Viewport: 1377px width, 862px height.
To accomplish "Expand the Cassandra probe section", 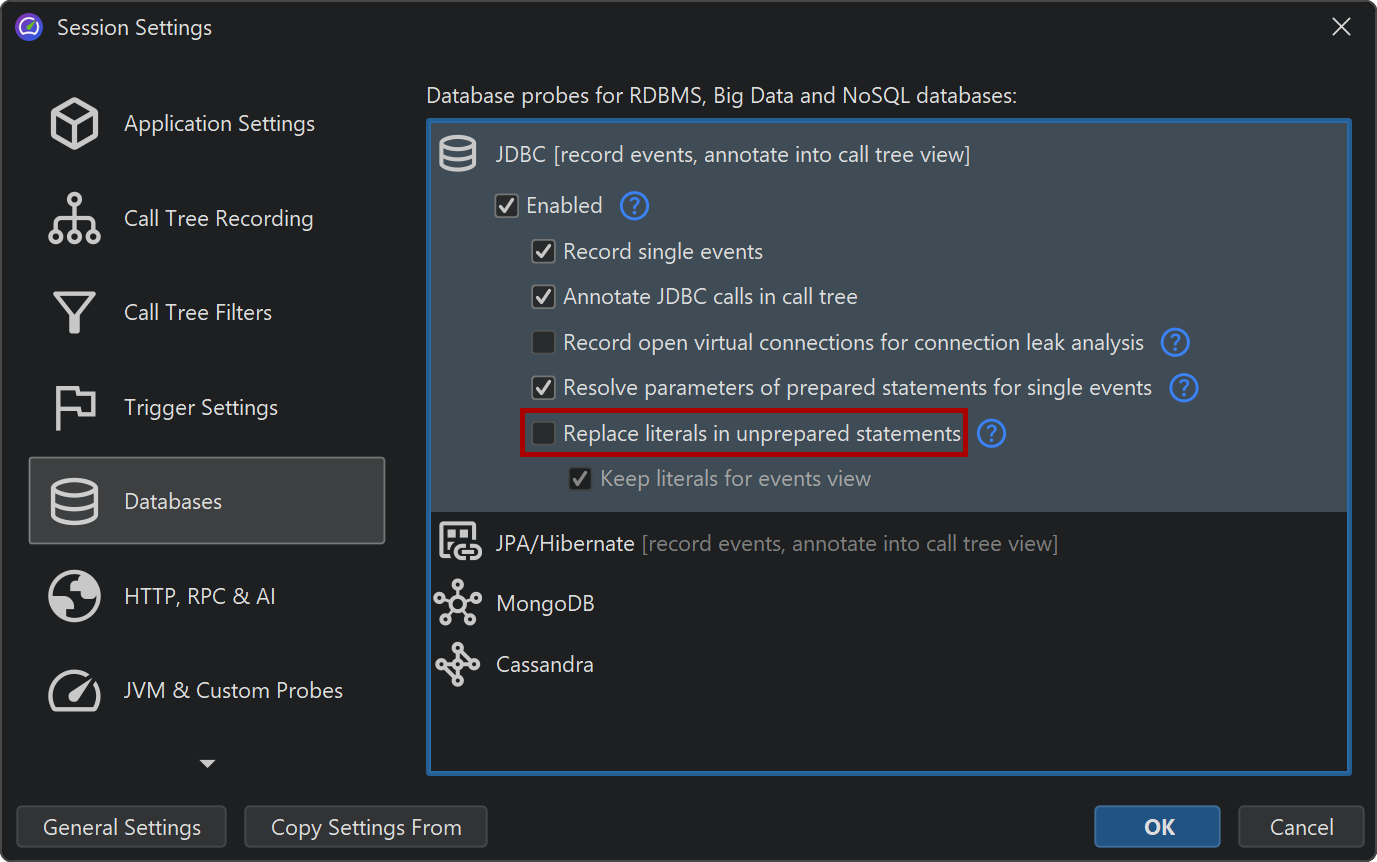I will pyautogui.click(x=544, y=665).
